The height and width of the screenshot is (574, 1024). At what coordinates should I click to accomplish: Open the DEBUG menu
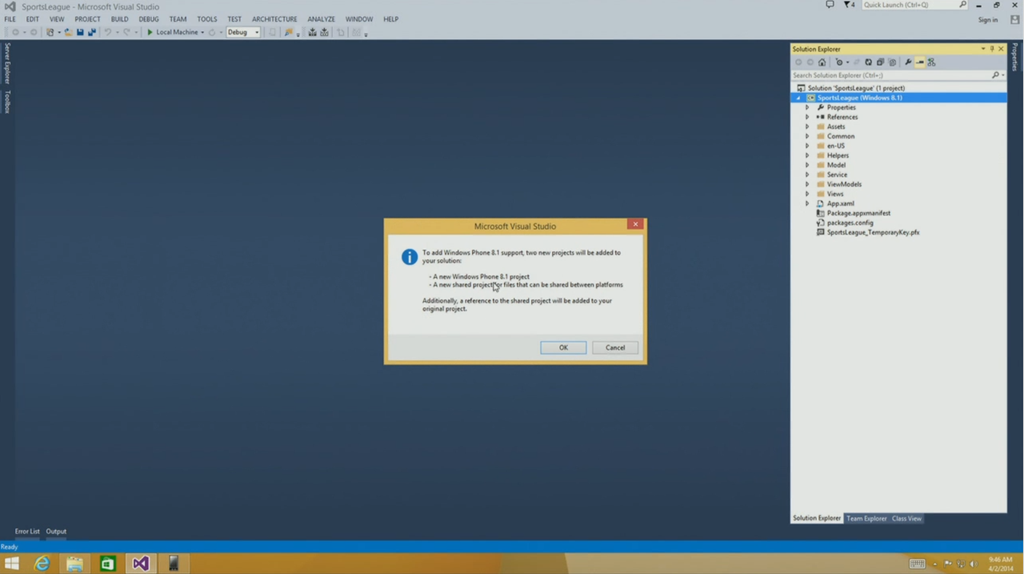(148, 19)
